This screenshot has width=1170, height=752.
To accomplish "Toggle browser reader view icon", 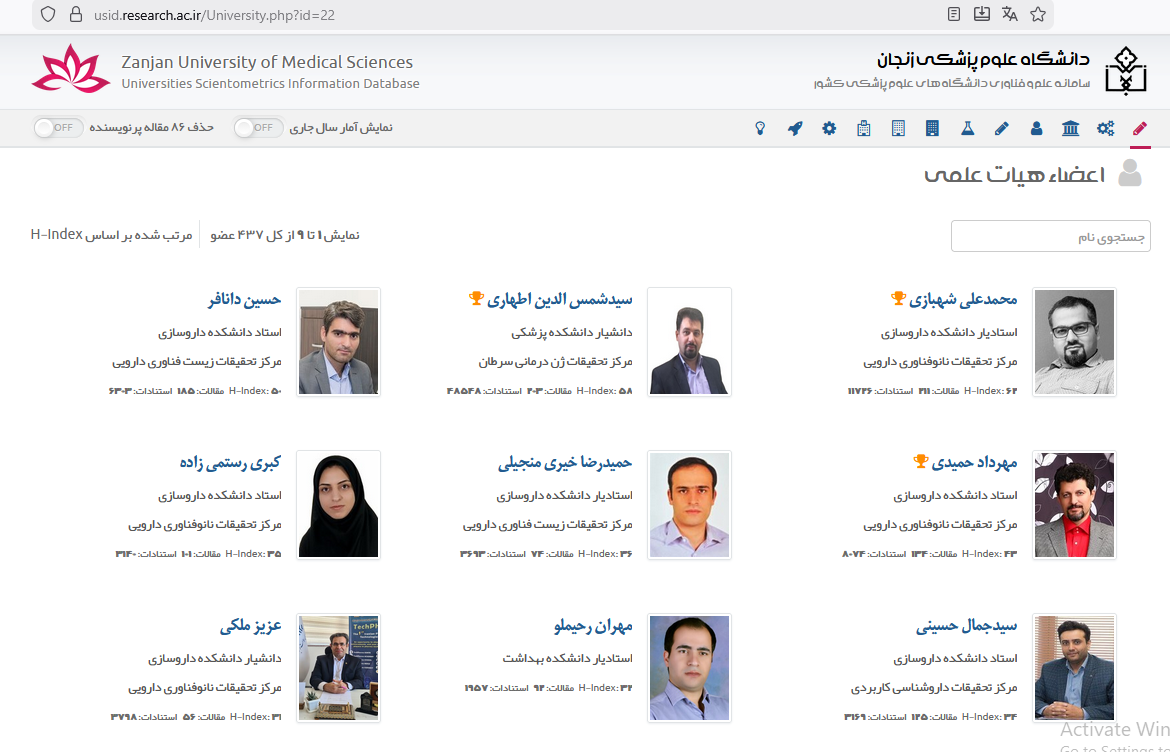I will click(954, 14).
